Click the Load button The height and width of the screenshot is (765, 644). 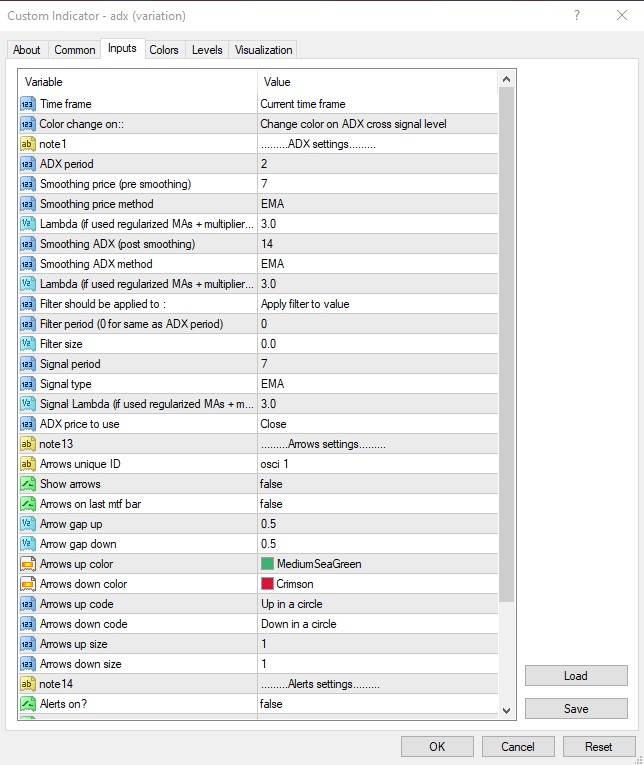576,676
